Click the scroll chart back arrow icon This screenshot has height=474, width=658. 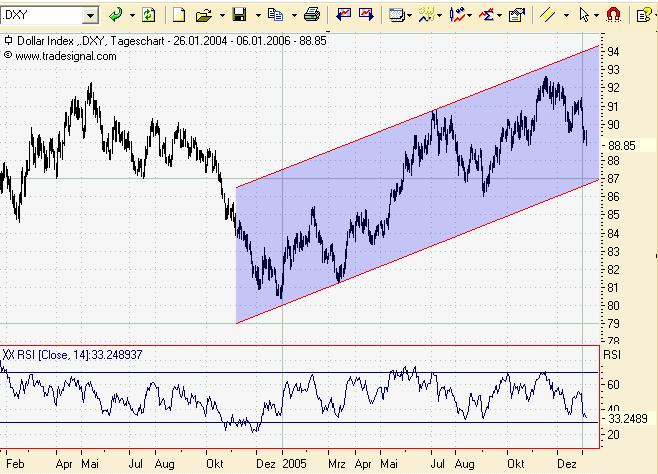click(x=344, y=16)
